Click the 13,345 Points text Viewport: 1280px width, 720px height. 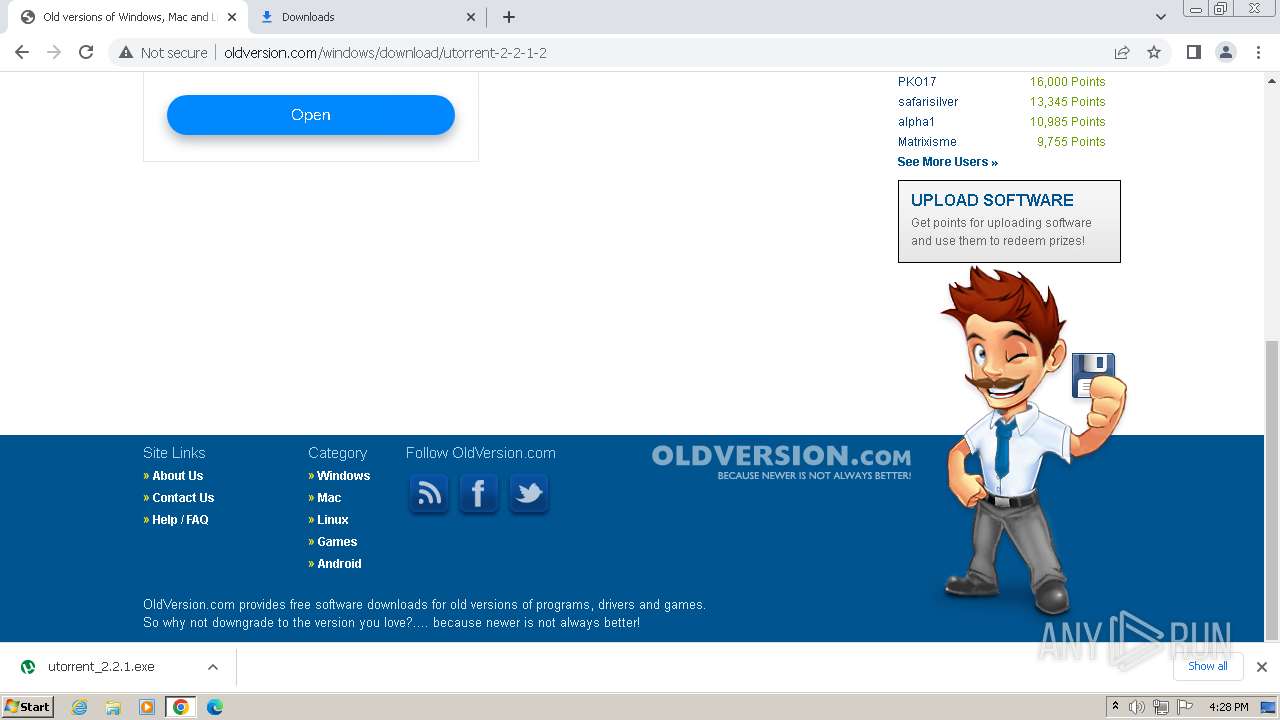pyautogui.click(x=1067, y=102)
